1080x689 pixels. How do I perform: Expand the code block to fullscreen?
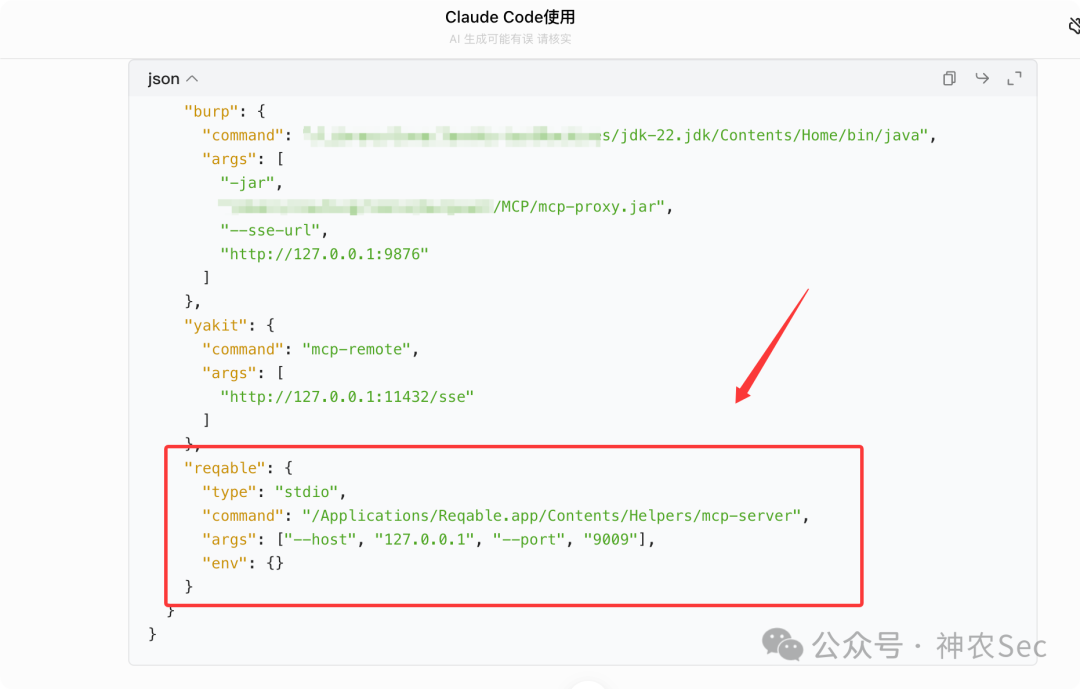pyautogui.click(x=1015, y=79)
